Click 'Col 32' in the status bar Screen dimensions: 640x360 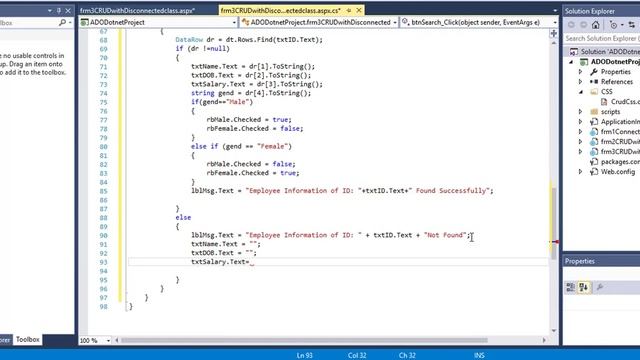357,356
